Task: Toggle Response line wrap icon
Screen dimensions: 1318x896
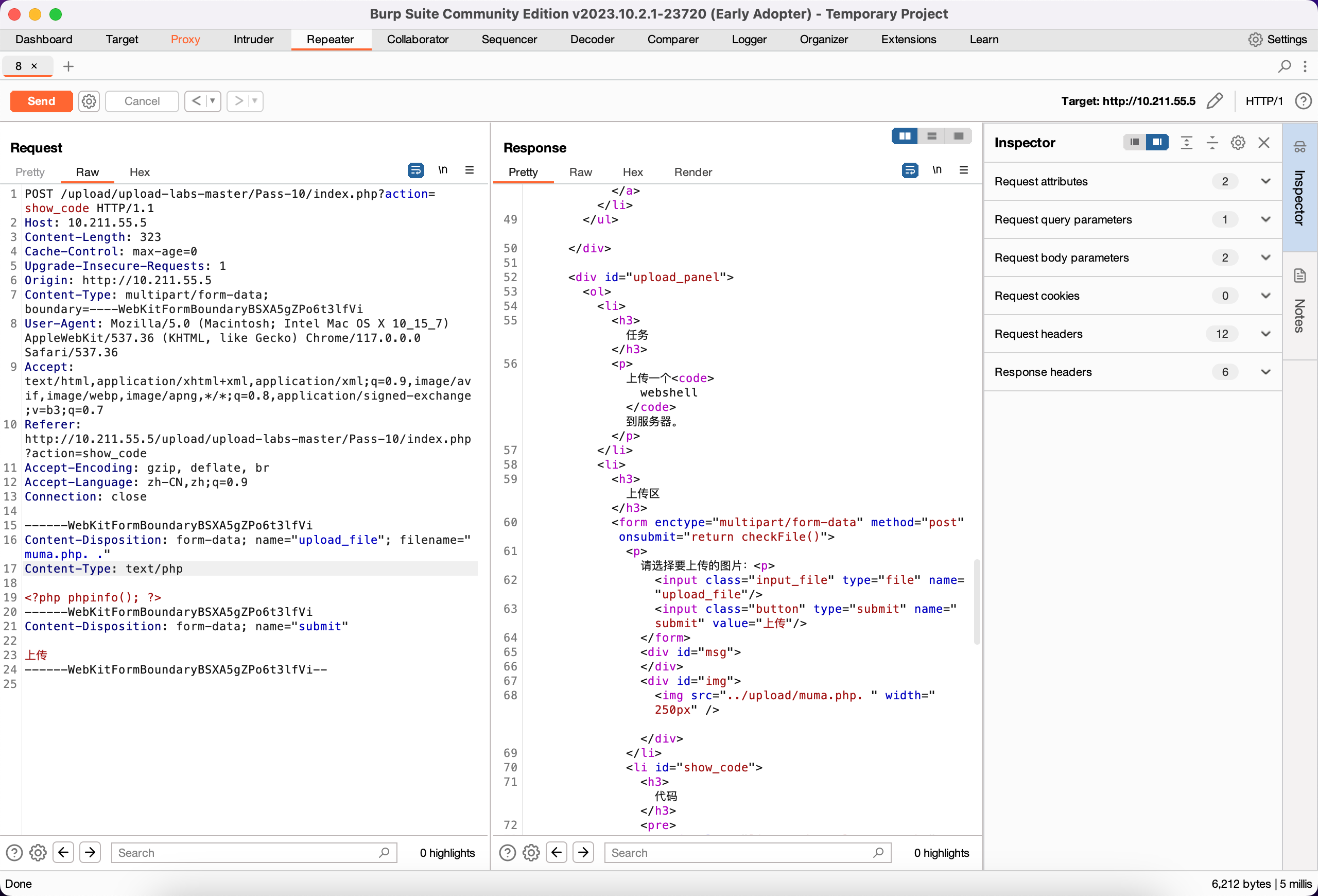Action: 910,170
